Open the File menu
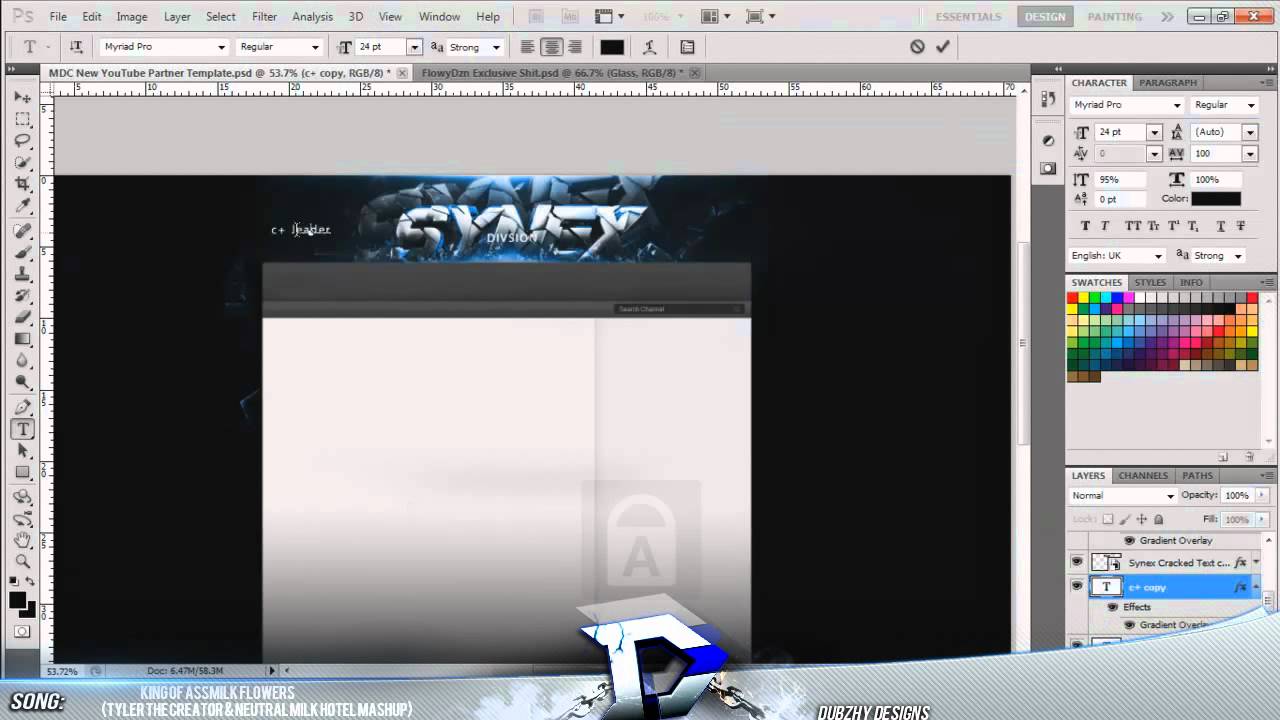 click(58, 17)
